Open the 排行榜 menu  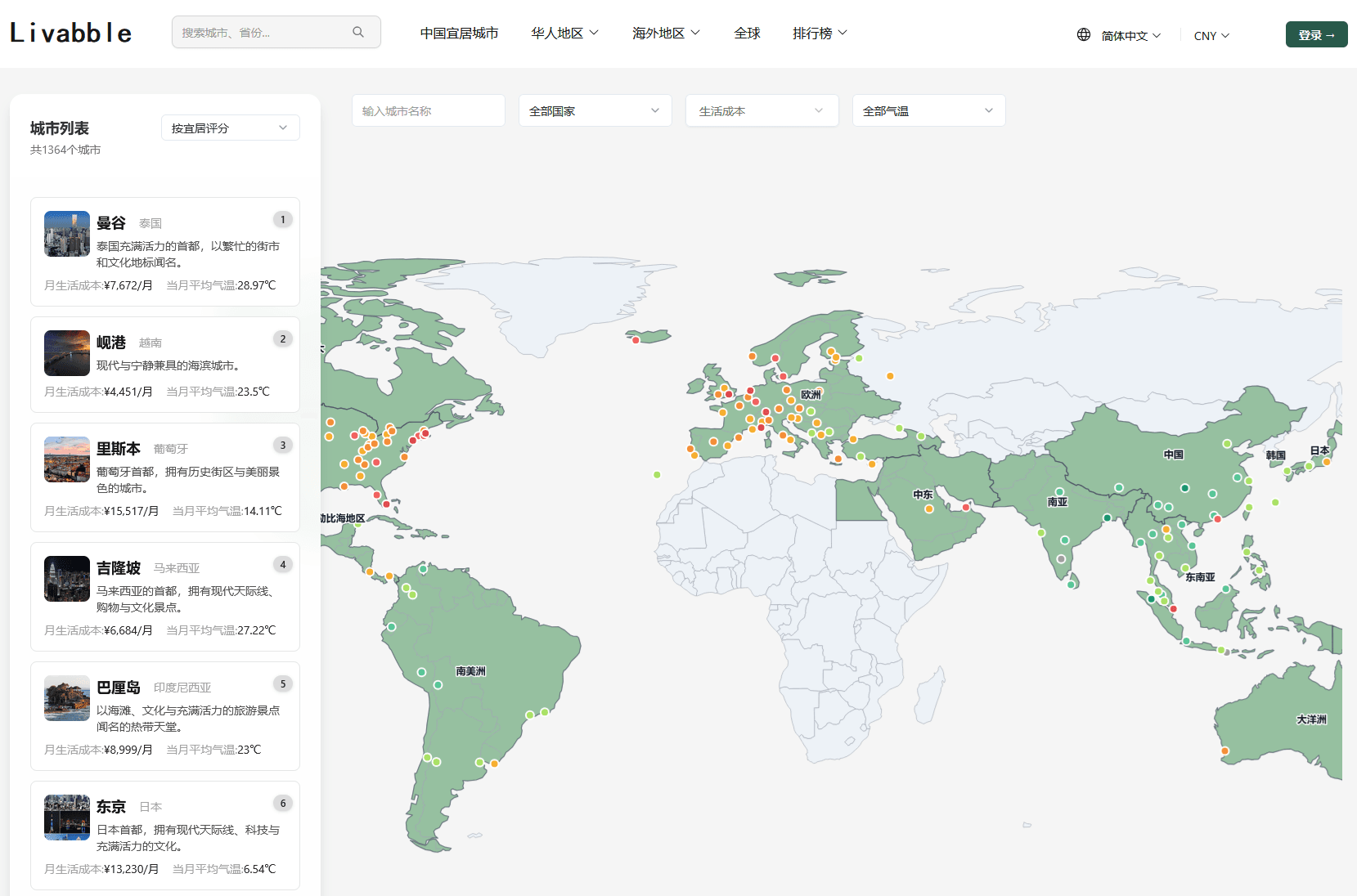(x=820, y=33)
